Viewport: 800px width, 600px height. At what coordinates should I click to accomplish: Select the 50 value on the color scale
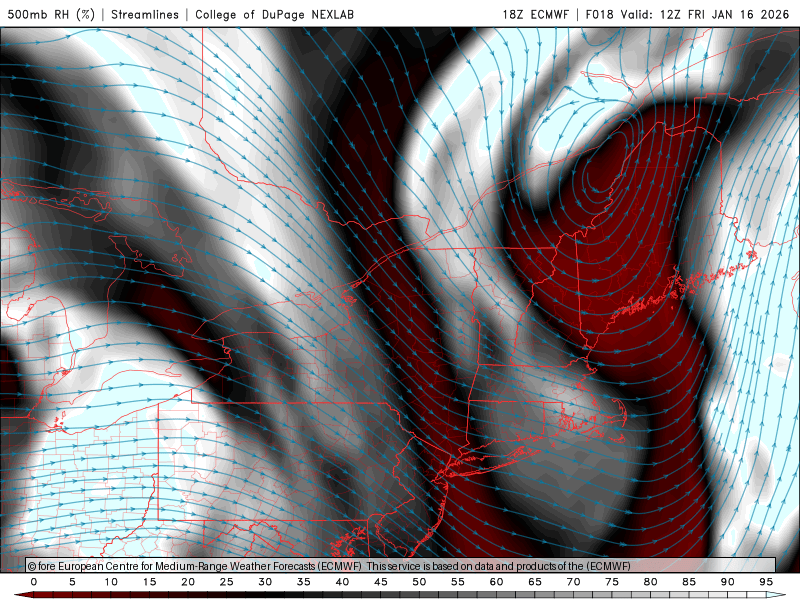(x=419, y=582)
